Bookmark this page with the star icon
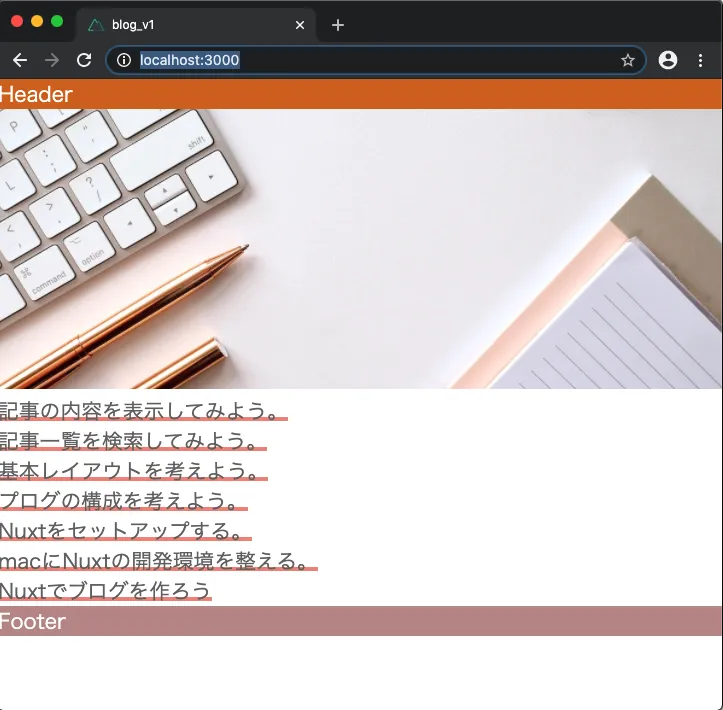Screen dimensions: 723x710 click(627, 60)
